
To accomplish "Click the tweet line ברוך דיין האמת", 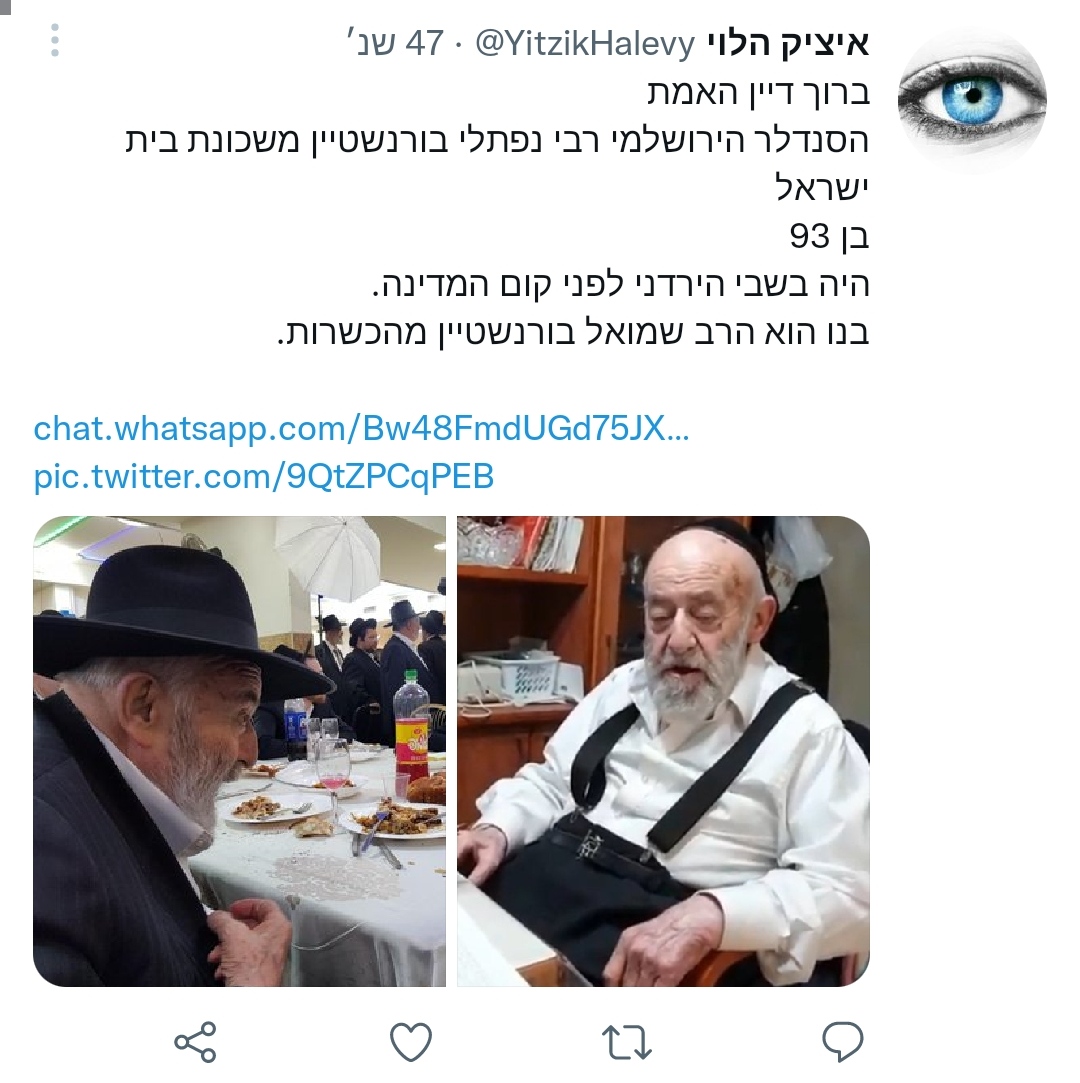I will click(x=758, y=93).
